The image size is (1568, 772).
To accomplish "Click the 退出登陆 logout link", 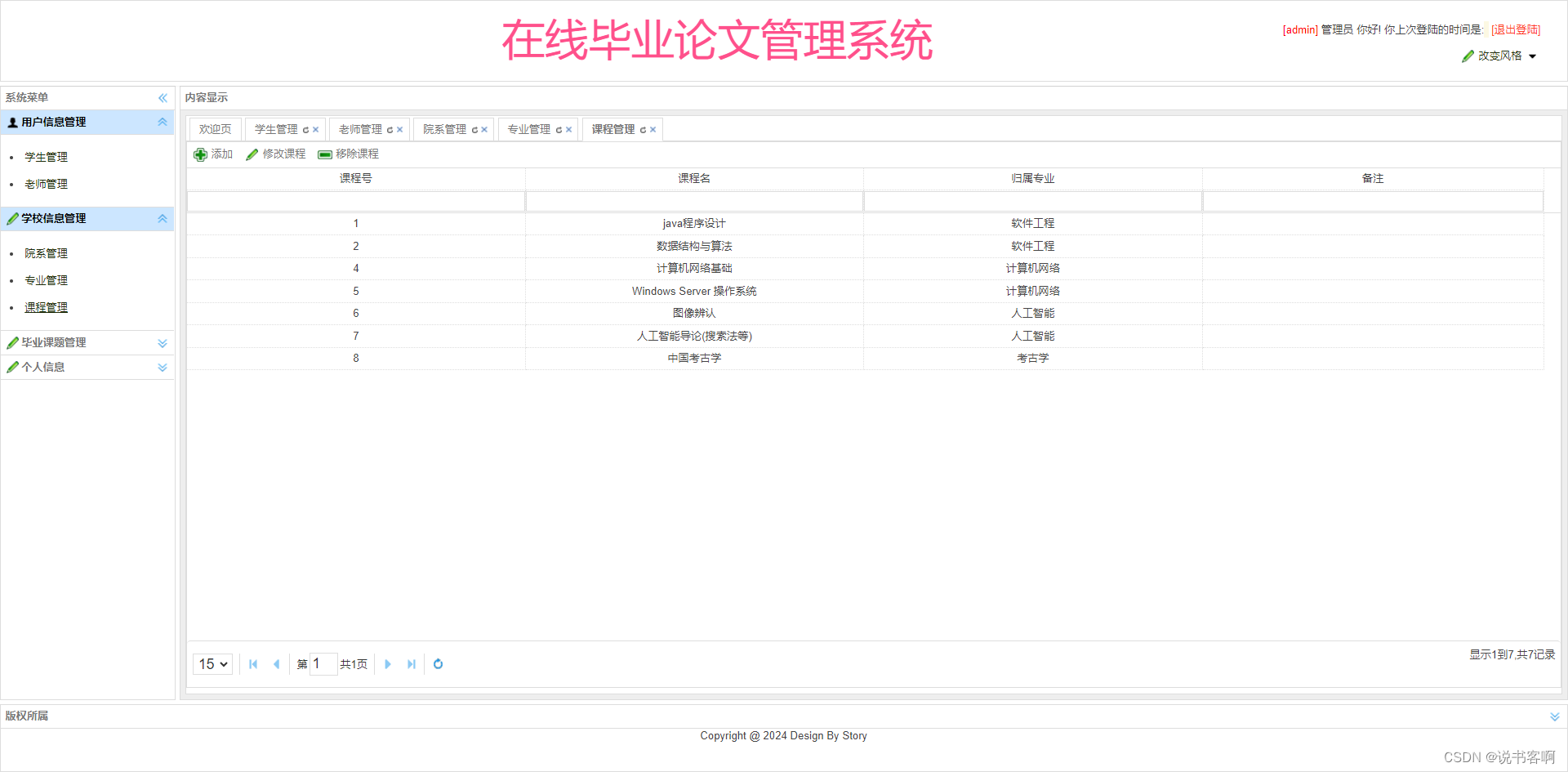I will tap(1516, 30).
